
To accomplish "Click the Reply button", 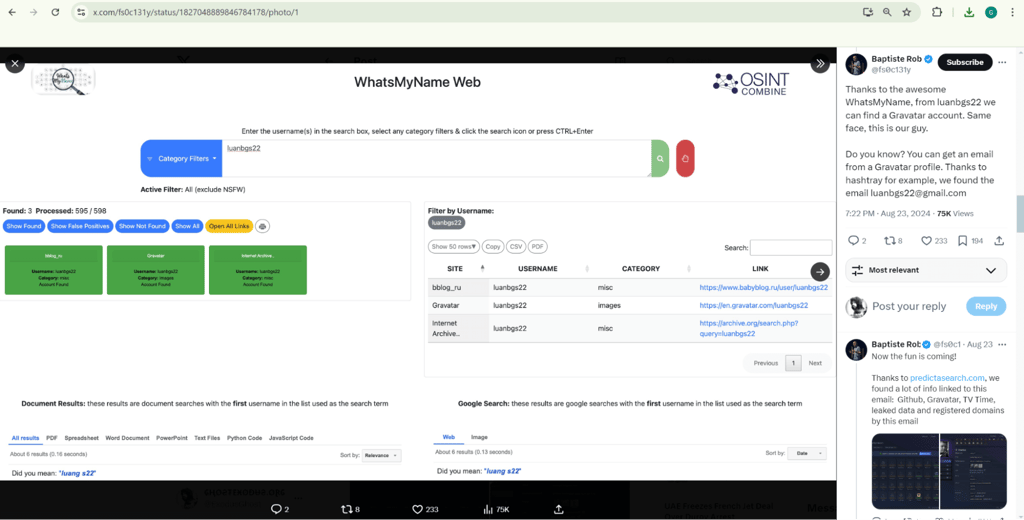I will coord(986,306).
